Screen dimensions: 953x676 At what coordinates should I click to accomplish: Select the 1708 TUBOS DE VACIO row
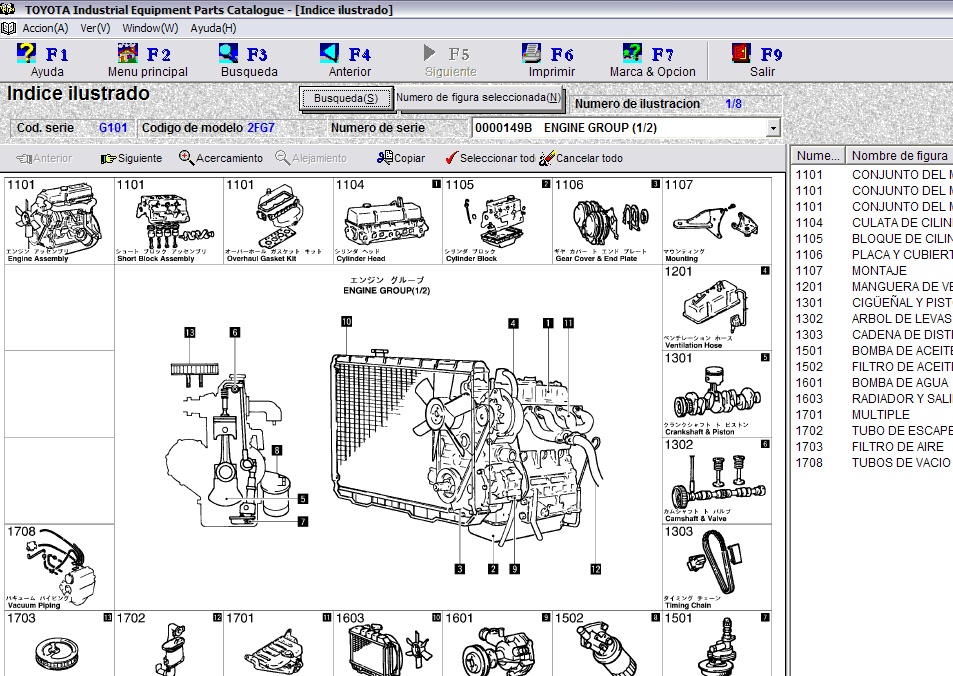(x=872, y=463)
